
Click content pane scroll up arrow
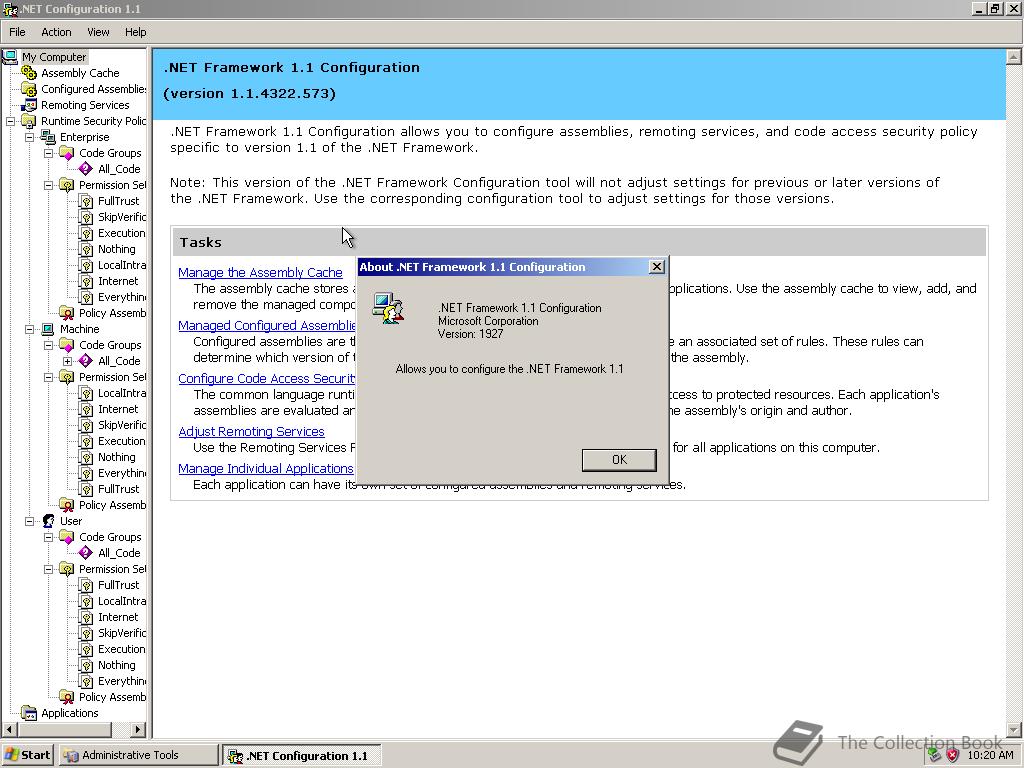1014,57
